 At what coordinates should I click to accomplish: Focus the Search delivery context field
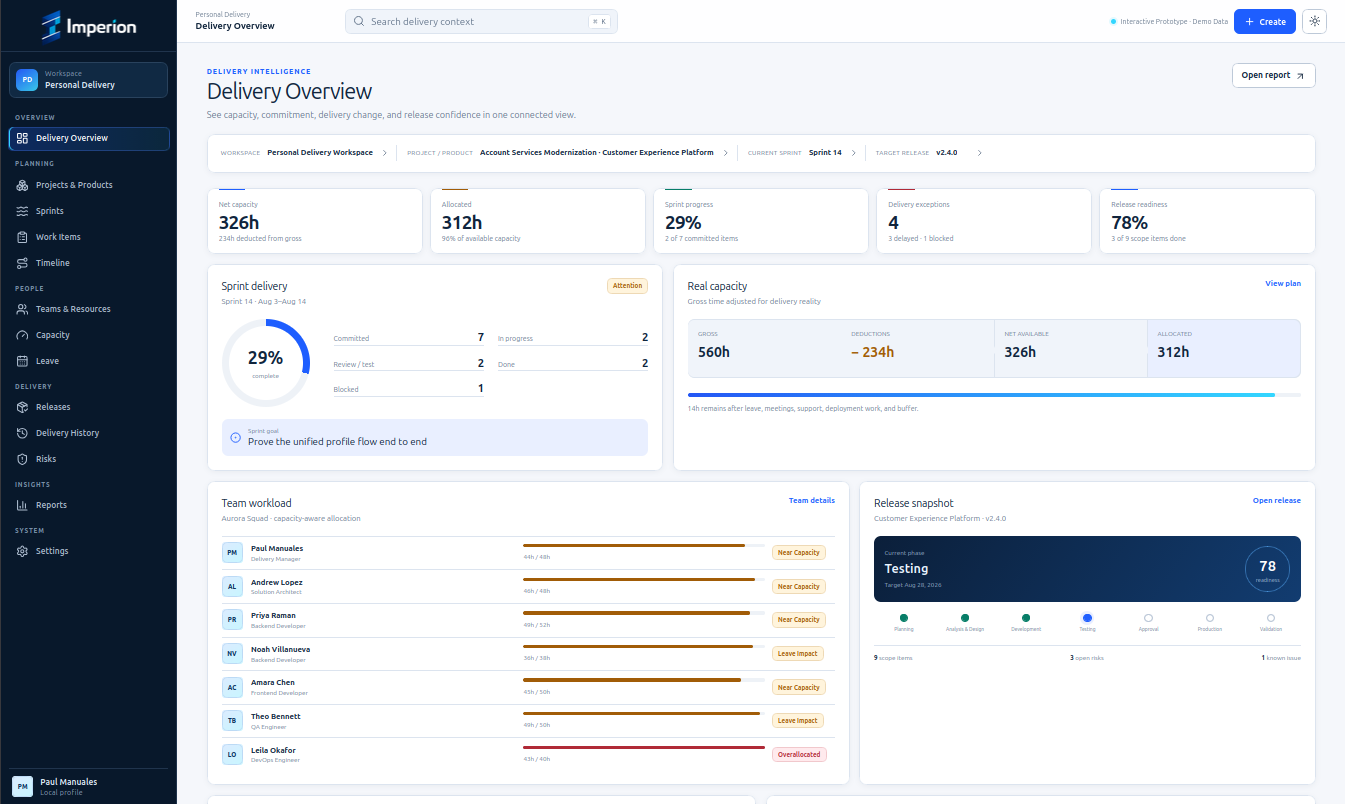pyautogui.click(x=481, y=21)
